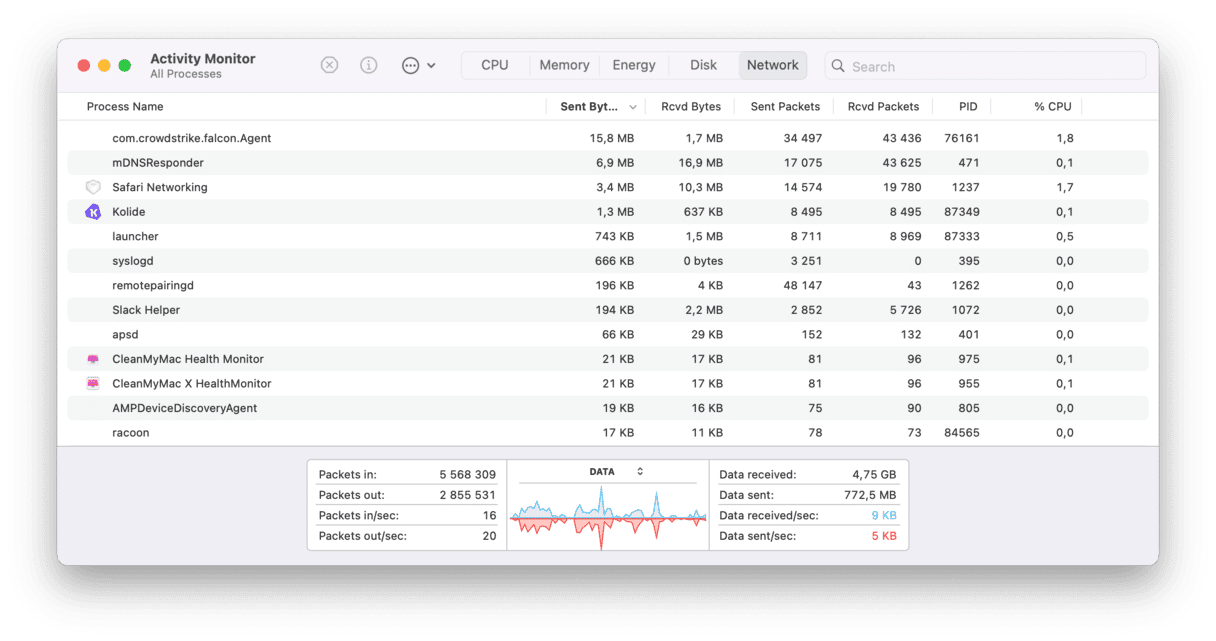Open the ellipsis actions menu
The height and width of the screenshot is (641, 1216).
(x=418, y=65)
